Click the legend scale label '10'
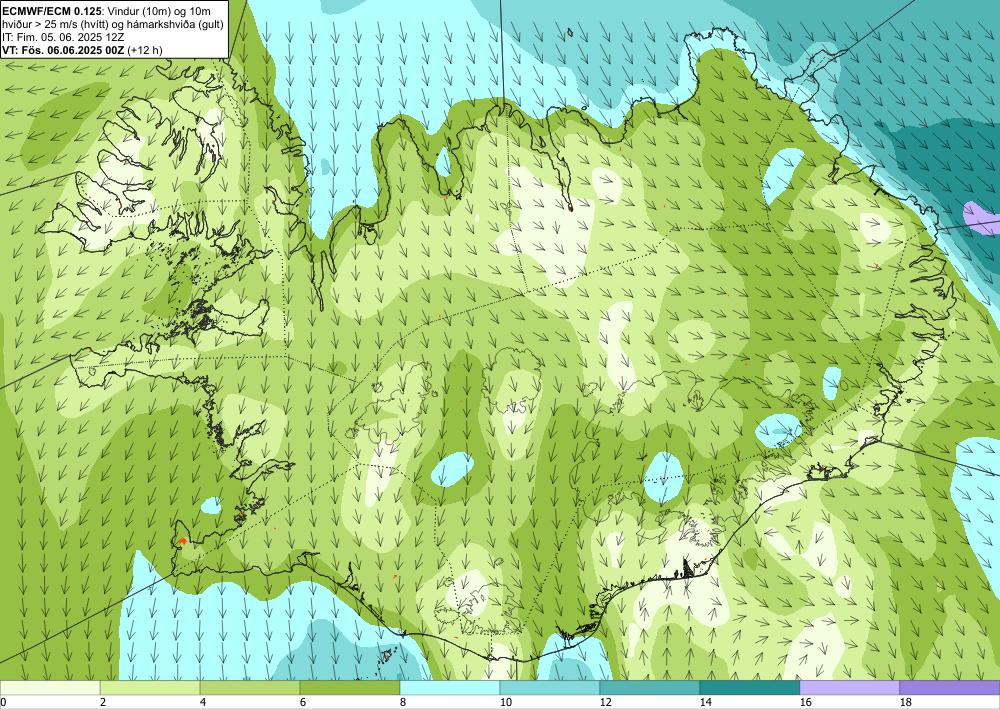The height and width of the screenshot is (709, 1000). (x=506, y=703)
